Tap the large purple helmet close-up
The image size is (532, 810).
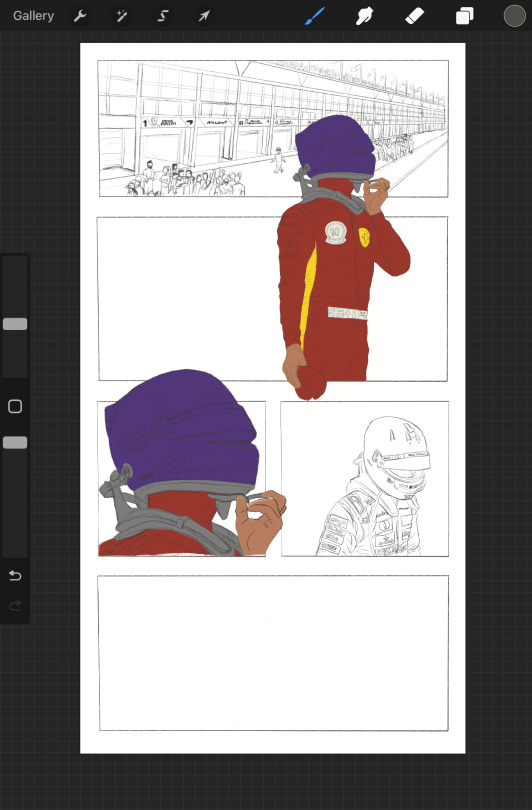(181, 431)
